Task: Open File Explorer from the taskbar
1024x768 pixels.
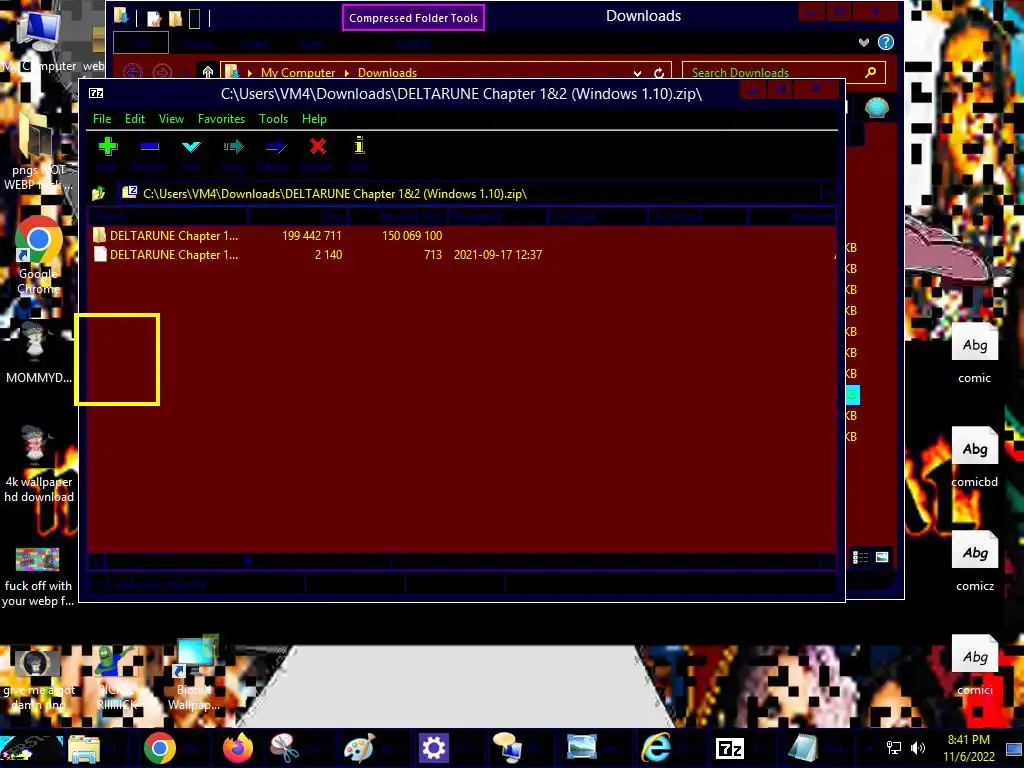Action: [x=84, y=748]
